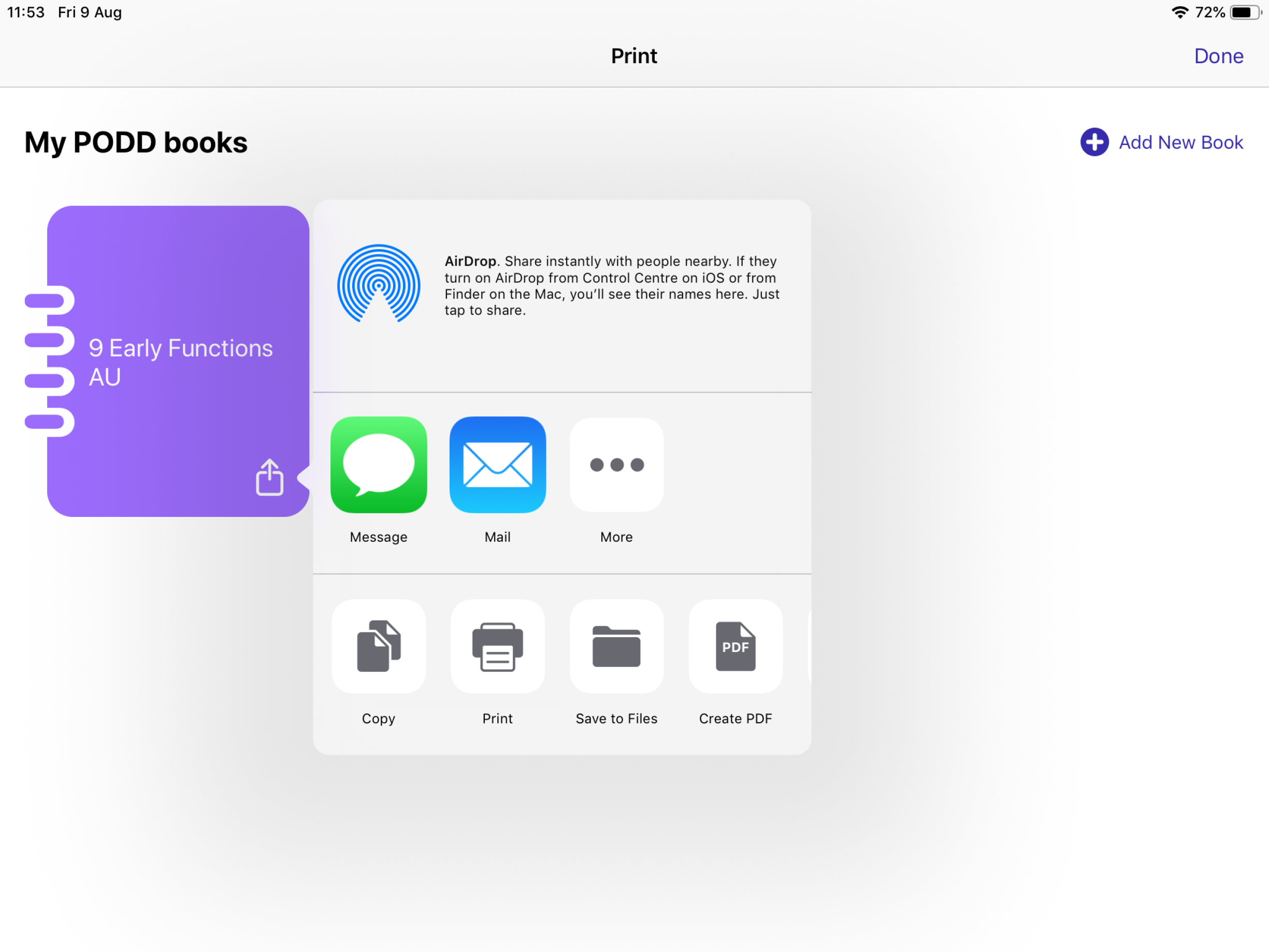Tap the AirDrop description text
The width and height of the screenshot is (1269, 952).
[x=611, y=285]
